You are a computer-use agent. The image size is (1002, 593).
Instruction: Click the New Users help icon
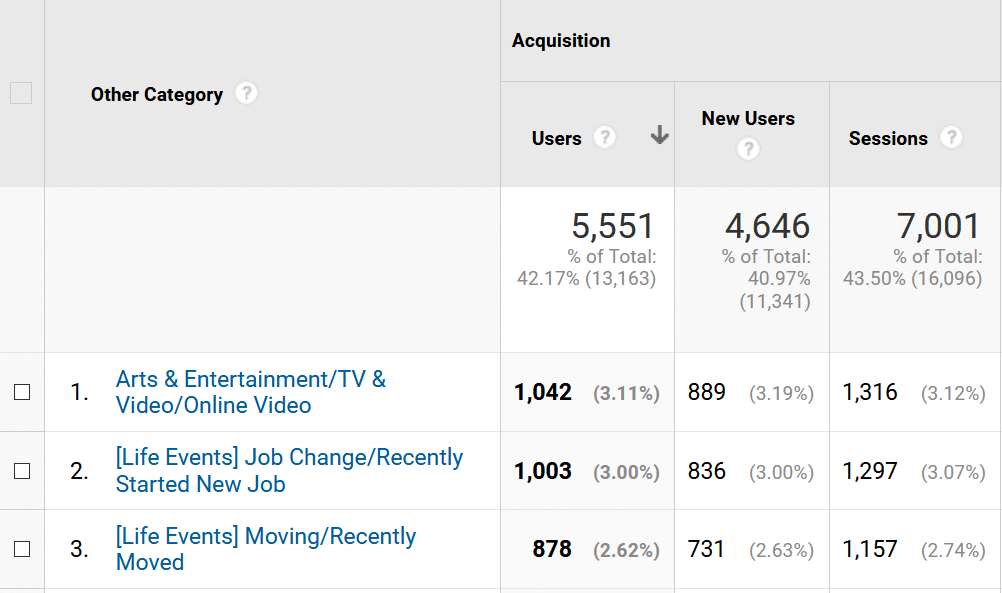coord(748,146)
